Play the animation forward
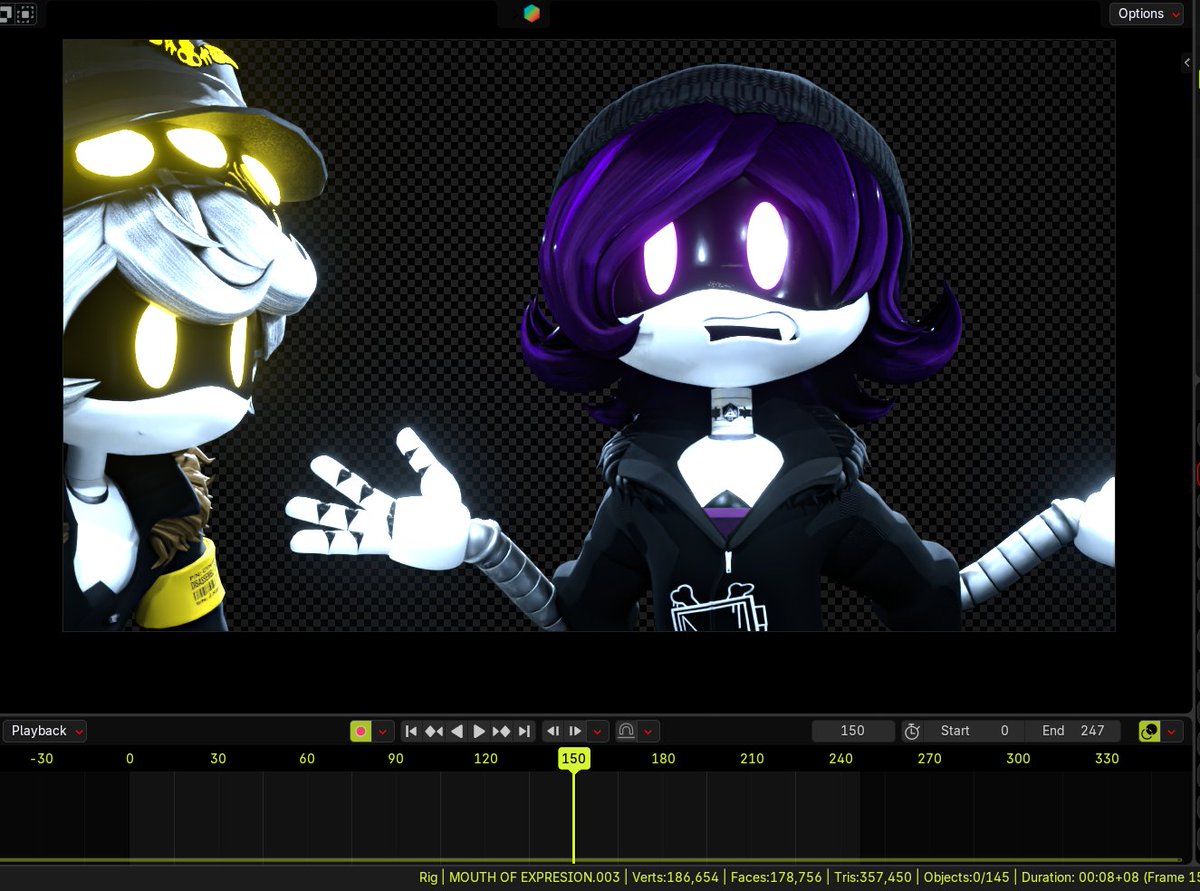 click(479, 731)
